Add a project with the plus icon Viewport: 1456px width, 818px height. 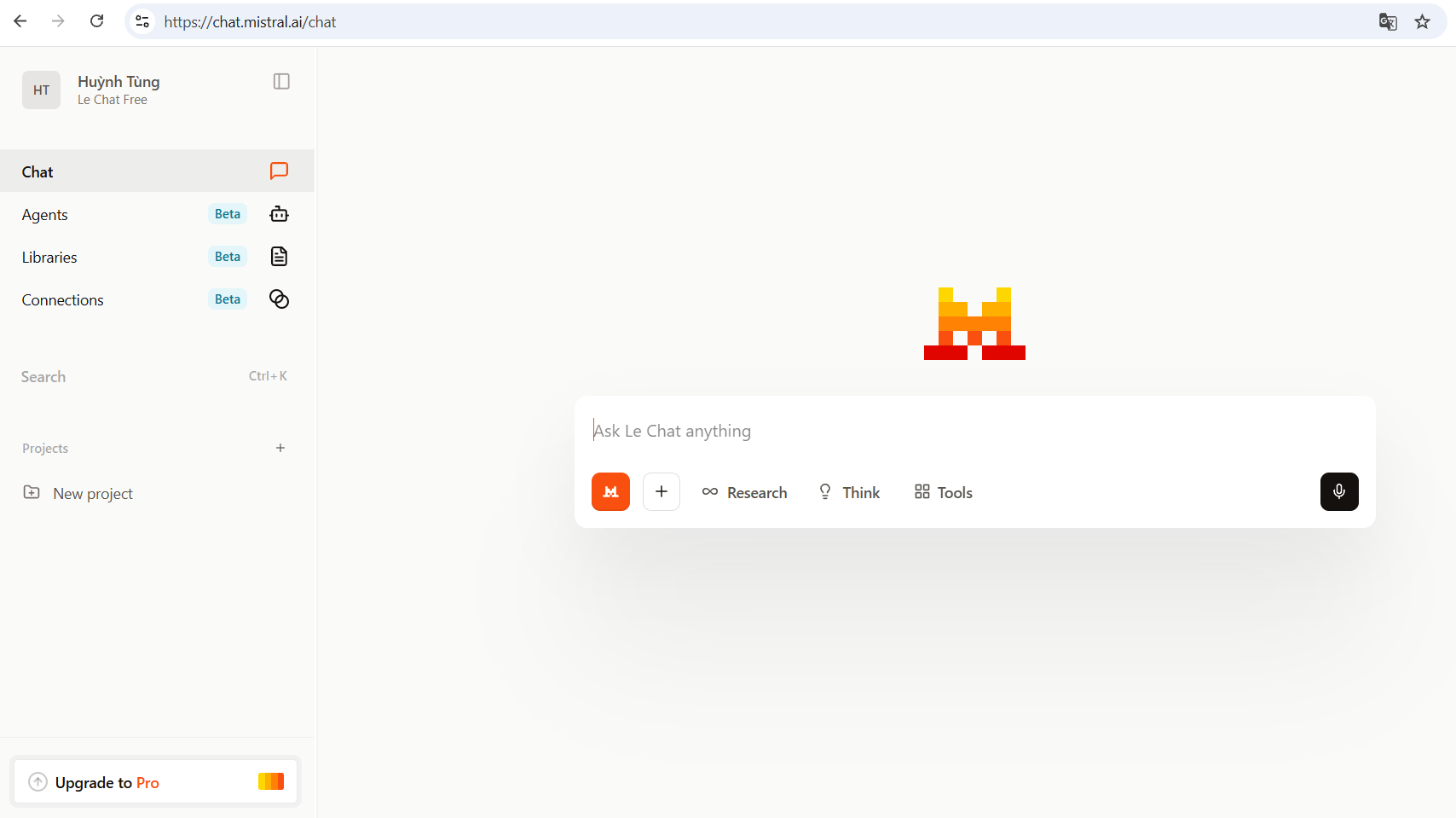click(280, 448)
